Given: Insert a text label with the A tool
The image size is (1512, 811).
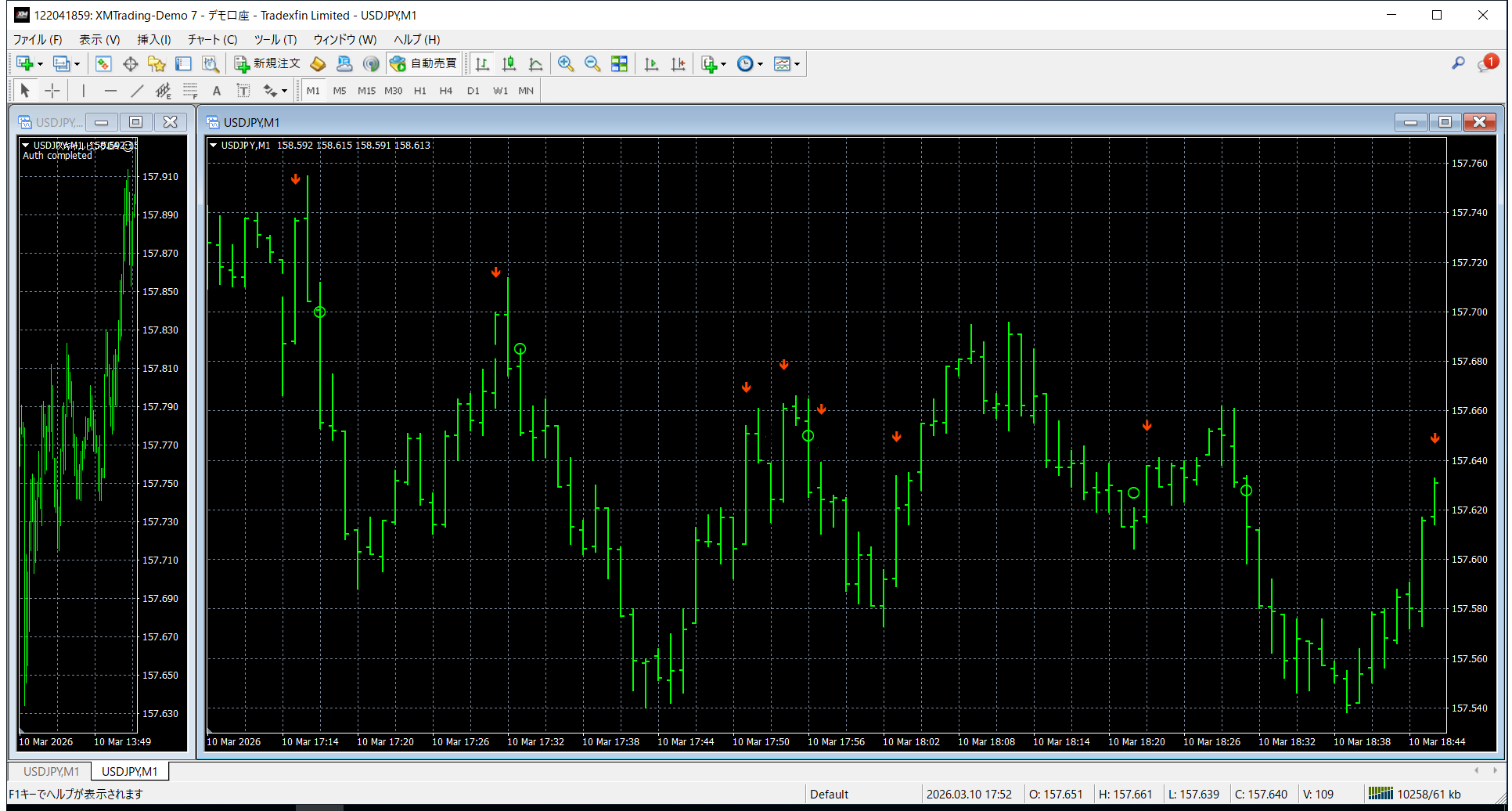Looking at the screenshot, I should click(x=217, y=90).
